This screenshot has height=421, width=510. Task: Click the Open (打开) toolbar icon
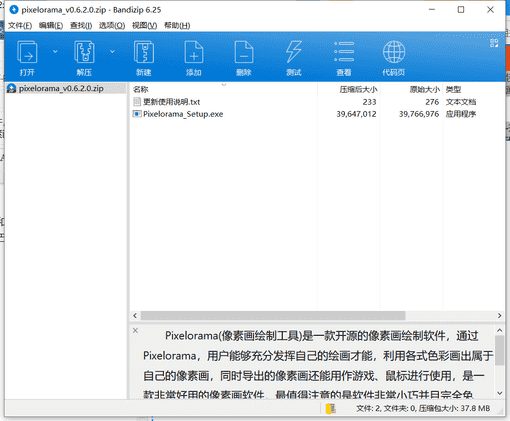click(x=27, y=52)
